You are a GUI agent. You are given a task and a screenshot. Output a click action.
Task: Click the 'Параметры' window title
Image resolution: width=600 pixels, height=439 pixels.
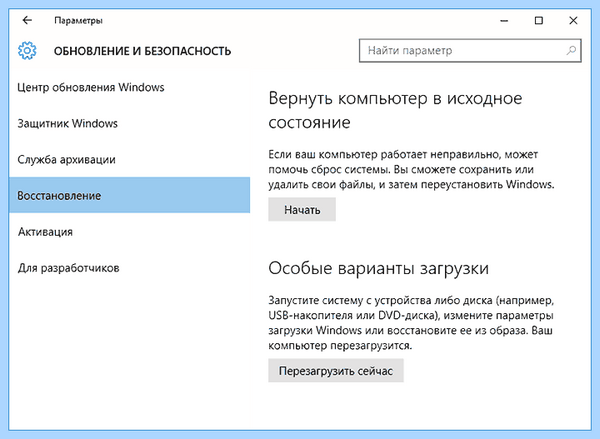[x=78, y=21]
